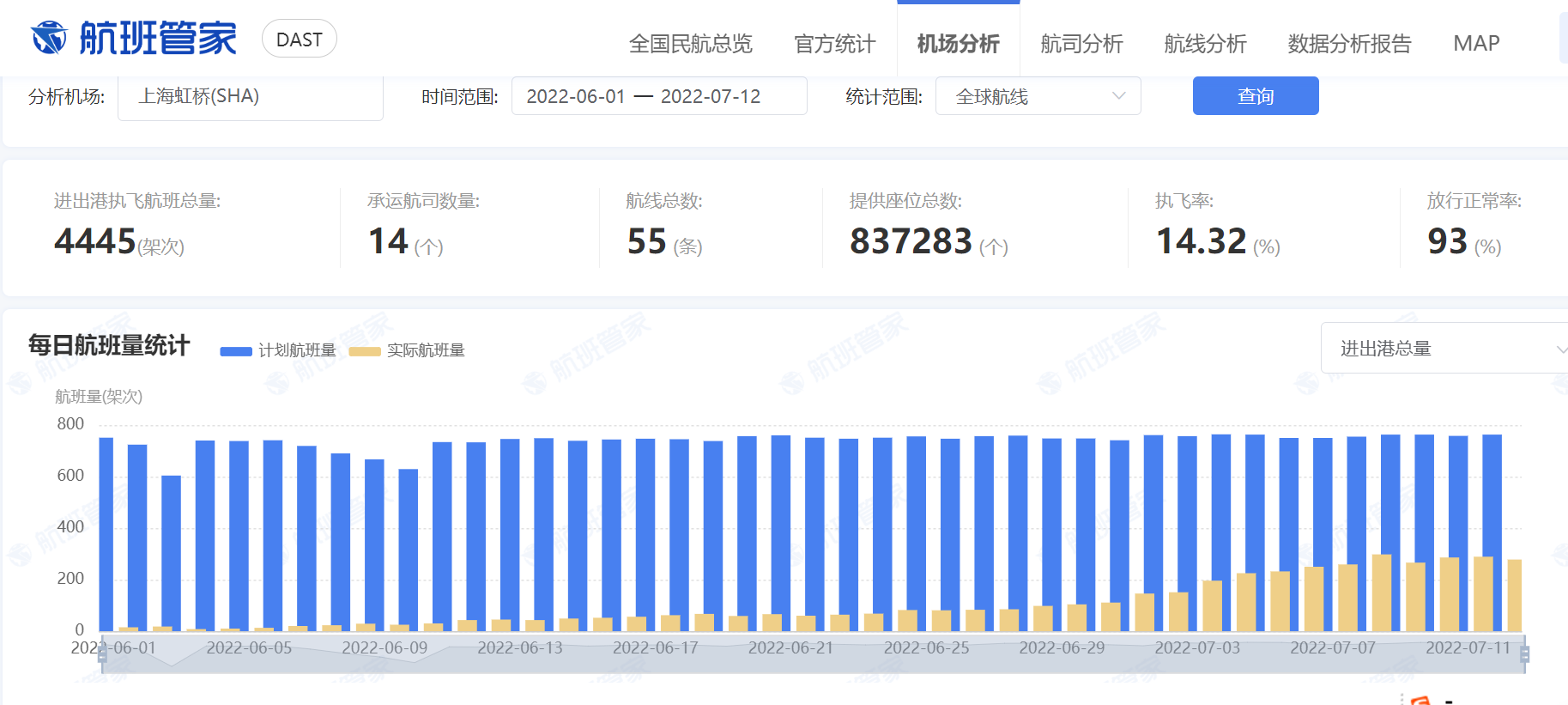Go to the 航线分析 tab
Screen dimensions: 1568x705
[1205, 44]
